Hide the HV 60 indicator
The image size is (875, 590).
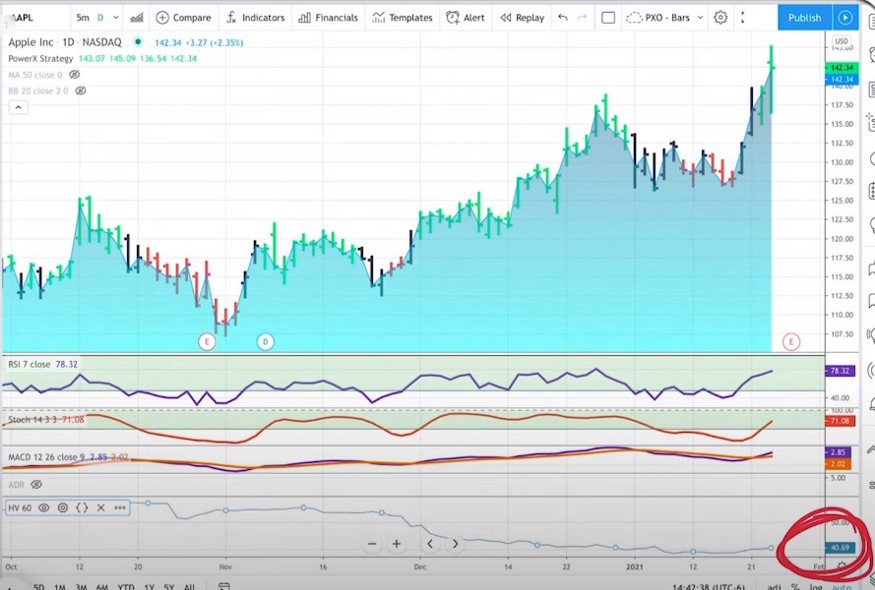coord(44,508)
